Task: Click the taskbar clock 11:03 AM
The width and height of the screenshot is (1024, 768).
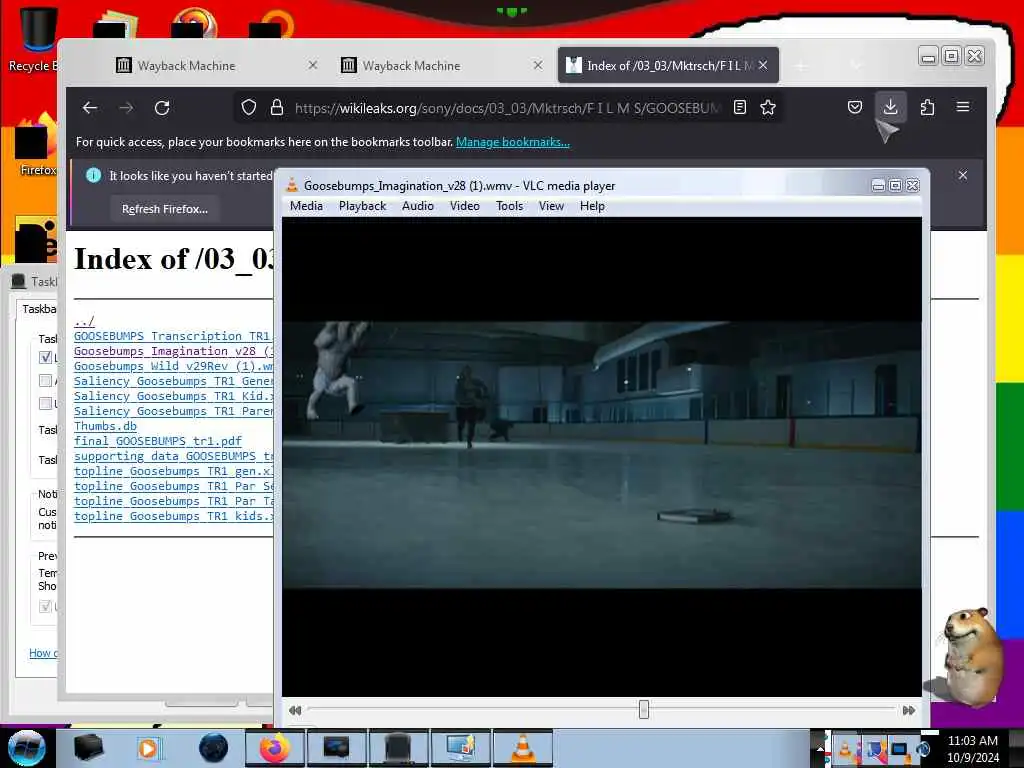Action: point(972,741)
